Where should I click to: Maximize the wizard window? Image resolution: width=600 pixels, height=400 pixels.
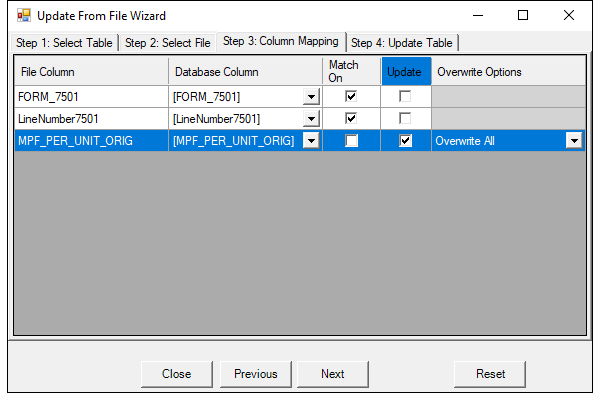[x=523, y=15]
